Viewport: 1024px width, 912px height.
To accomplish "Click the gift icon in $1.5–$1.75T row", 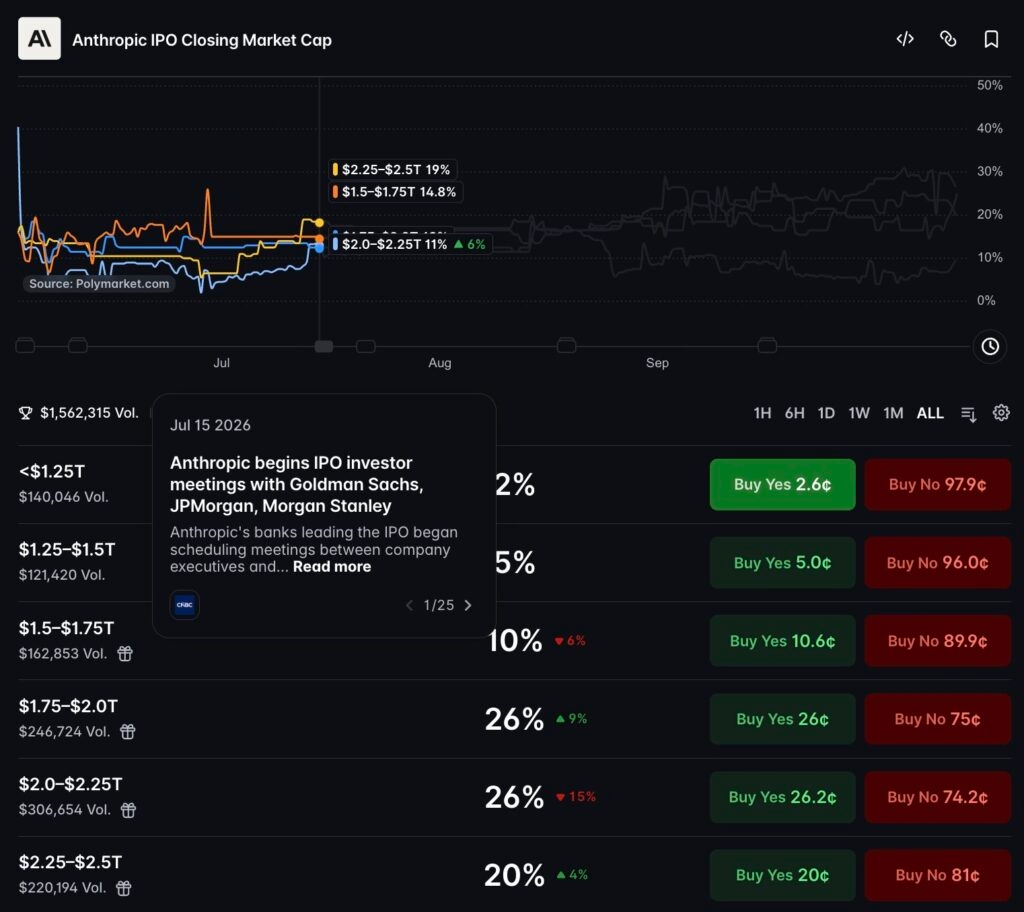I will 125,653.
